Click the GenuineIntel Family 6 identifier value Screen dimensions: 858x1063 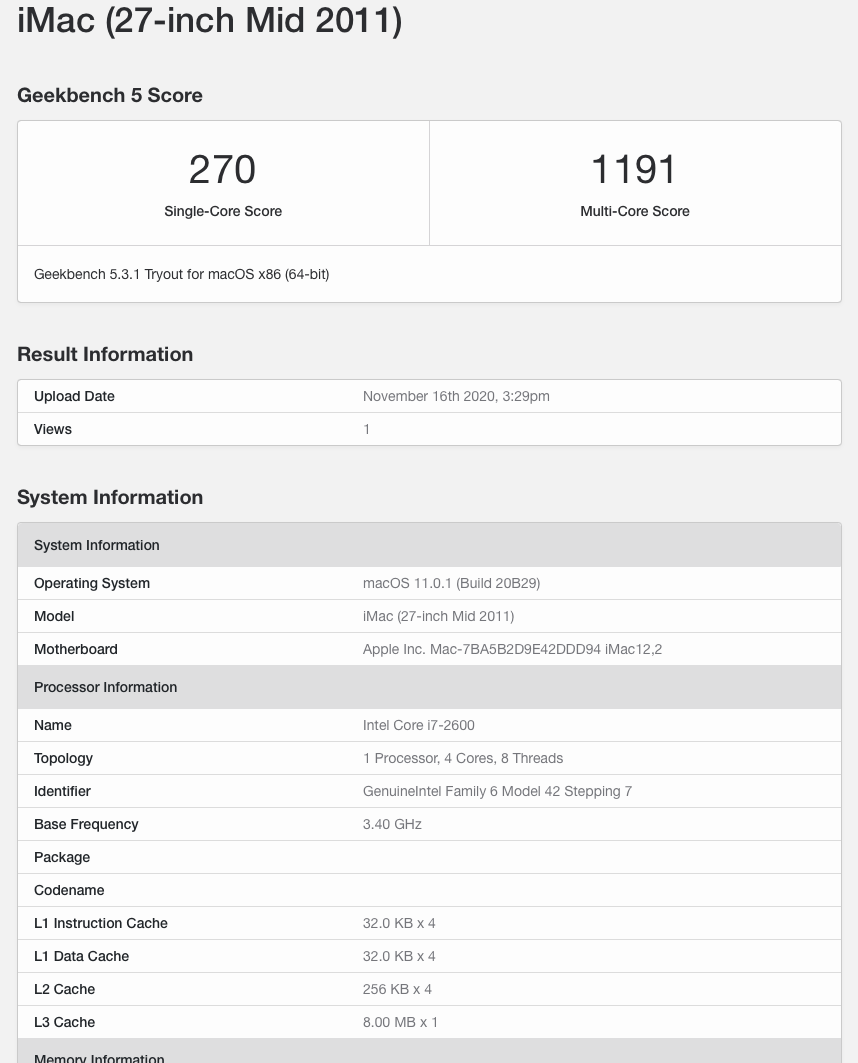[x=497, y=791]
